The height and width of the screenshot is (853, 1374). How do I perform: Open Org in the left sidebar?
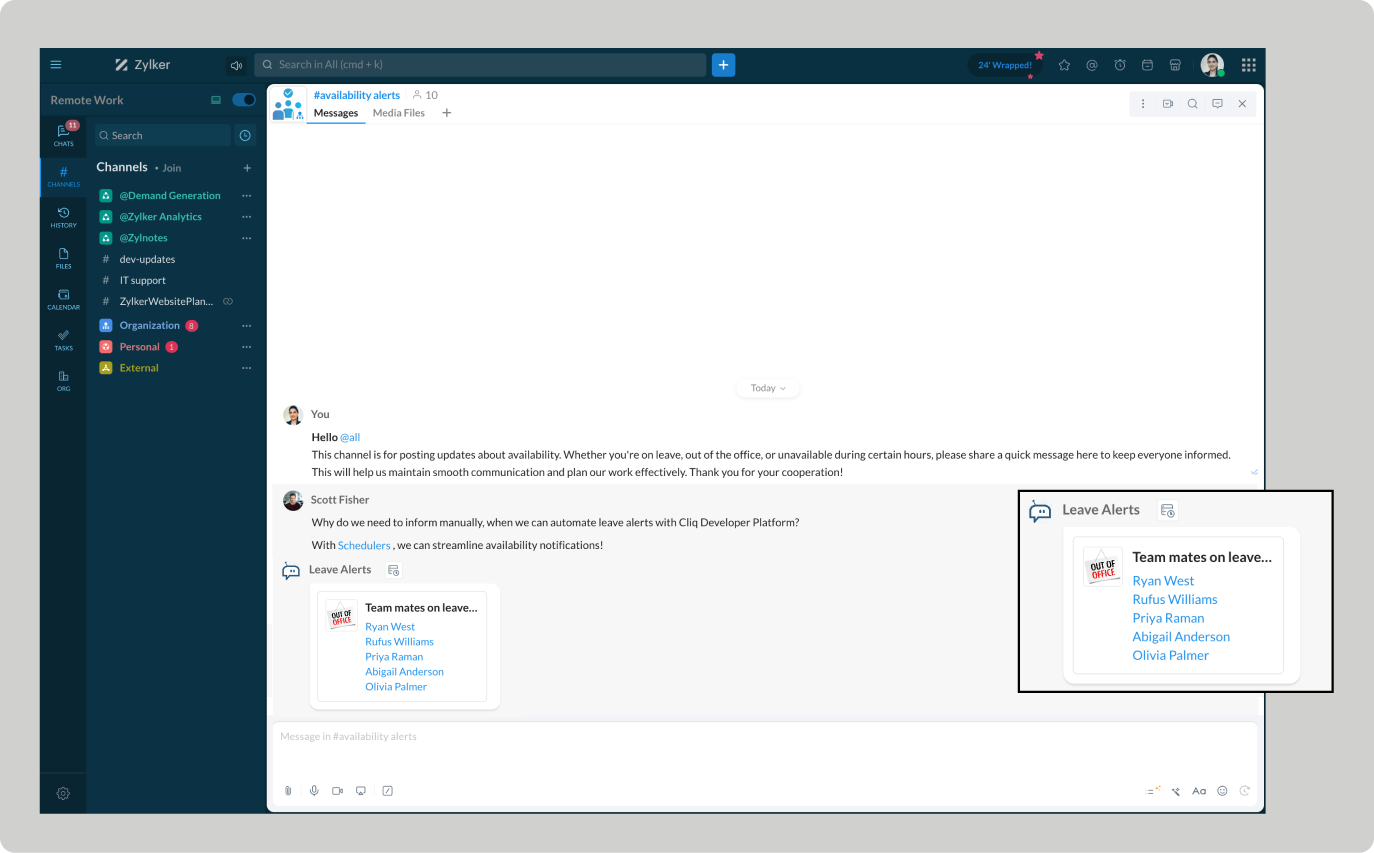point(63,380)
